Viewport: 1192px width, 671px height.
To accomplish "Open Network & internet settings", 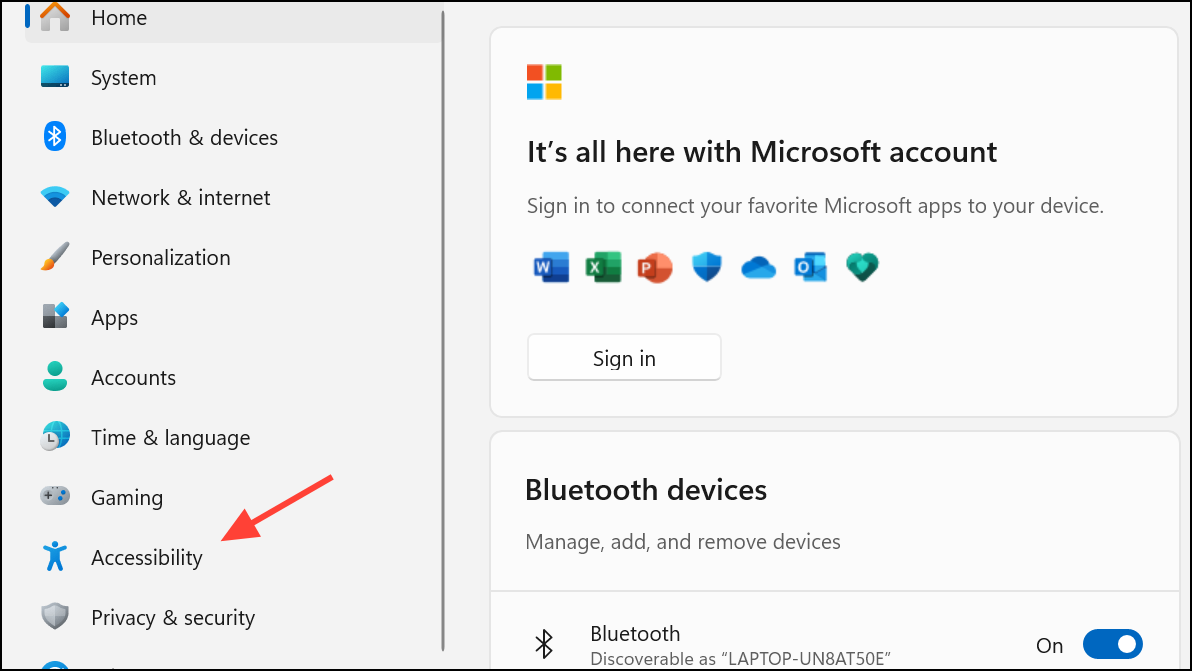I will click(55, 197).
